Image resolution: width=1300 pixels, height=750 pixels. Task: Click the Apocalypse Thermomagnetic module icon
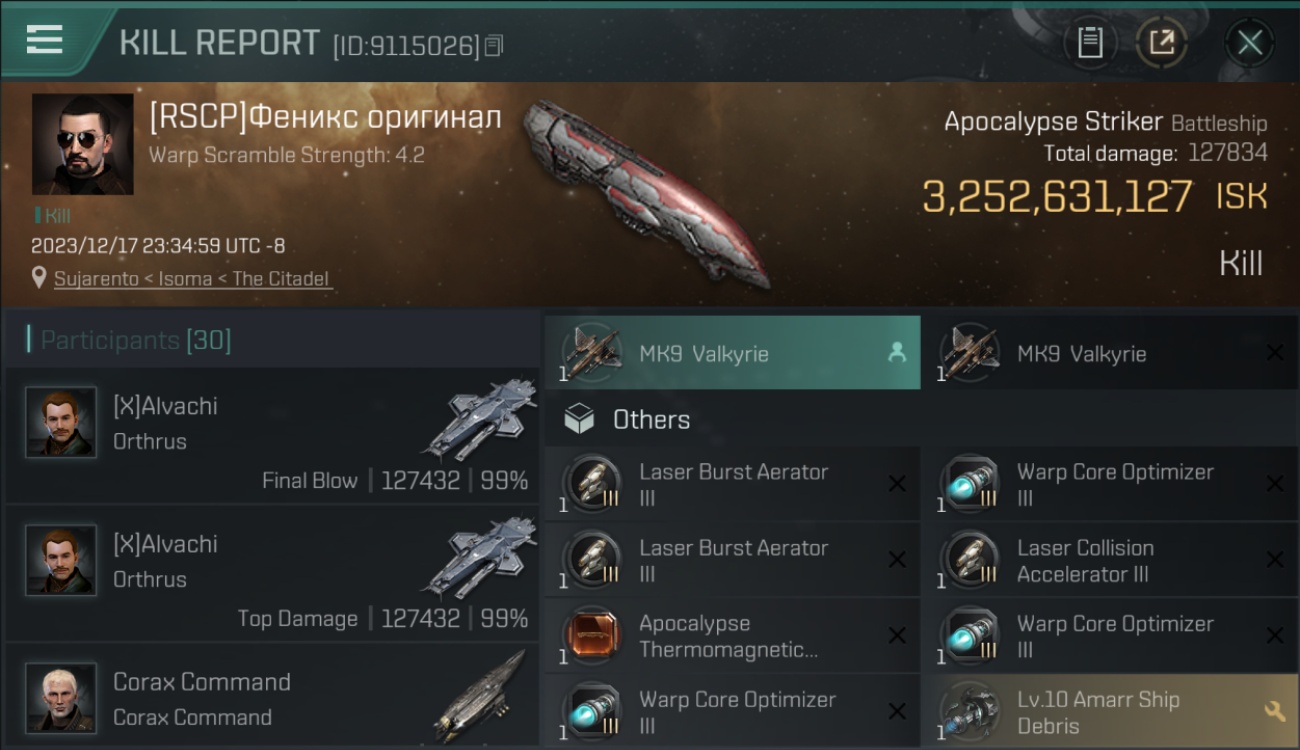[594, 636]
